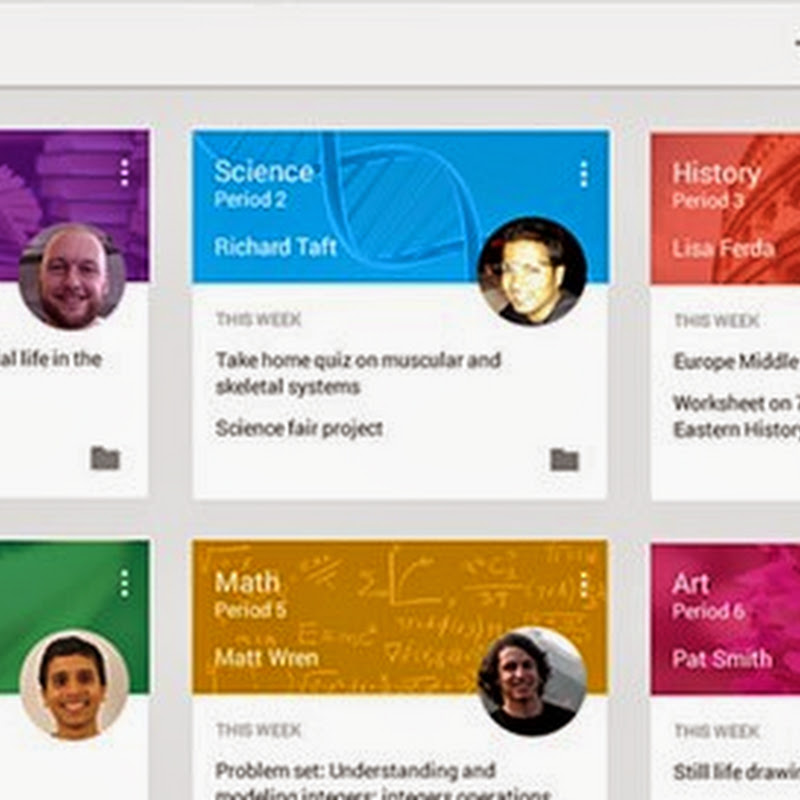Open three-dot menu on Science card
Viewport: 800px width, 800px height.
pos(584,174)
